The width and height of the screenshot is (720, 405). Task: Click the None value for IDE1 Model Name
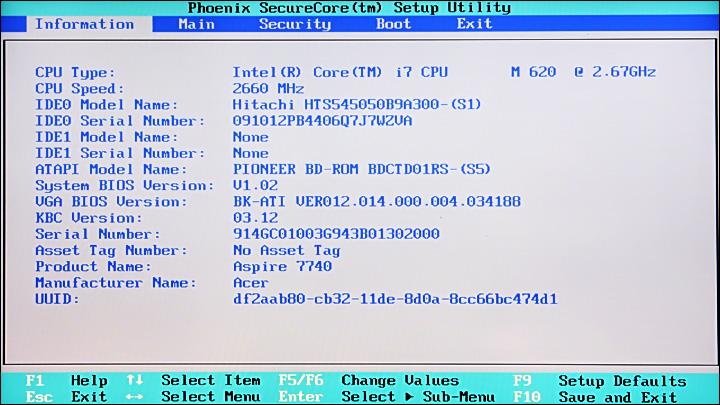[251, 137]
